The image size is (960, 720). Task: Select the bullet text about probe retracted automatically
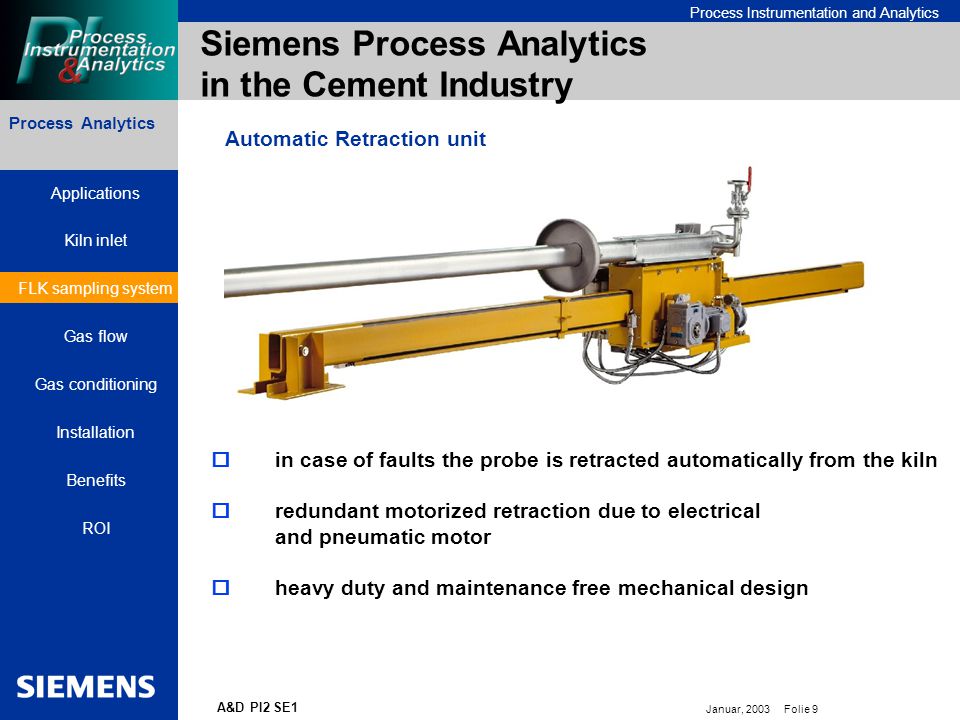point(606,460)
